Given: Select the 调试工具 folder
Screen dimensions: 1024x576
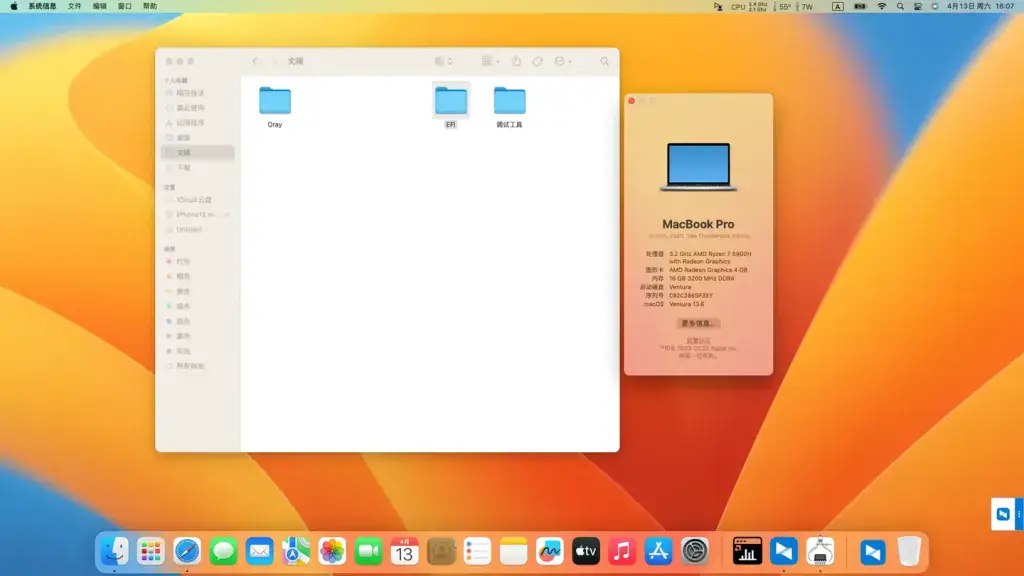Looking at the screenshot, I should click(509, 107).
